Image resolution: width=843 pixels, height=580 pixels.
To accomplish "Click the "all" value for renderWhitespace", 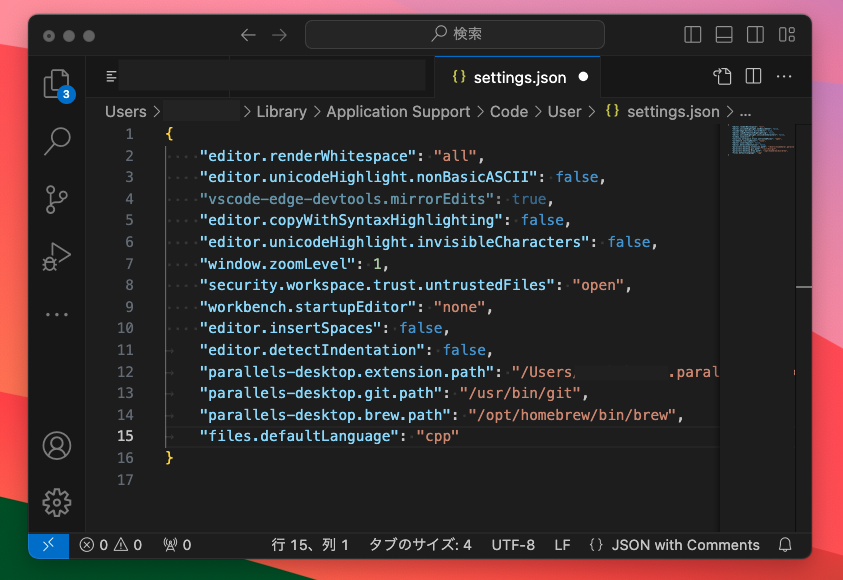I will click(x=455, y=156).
